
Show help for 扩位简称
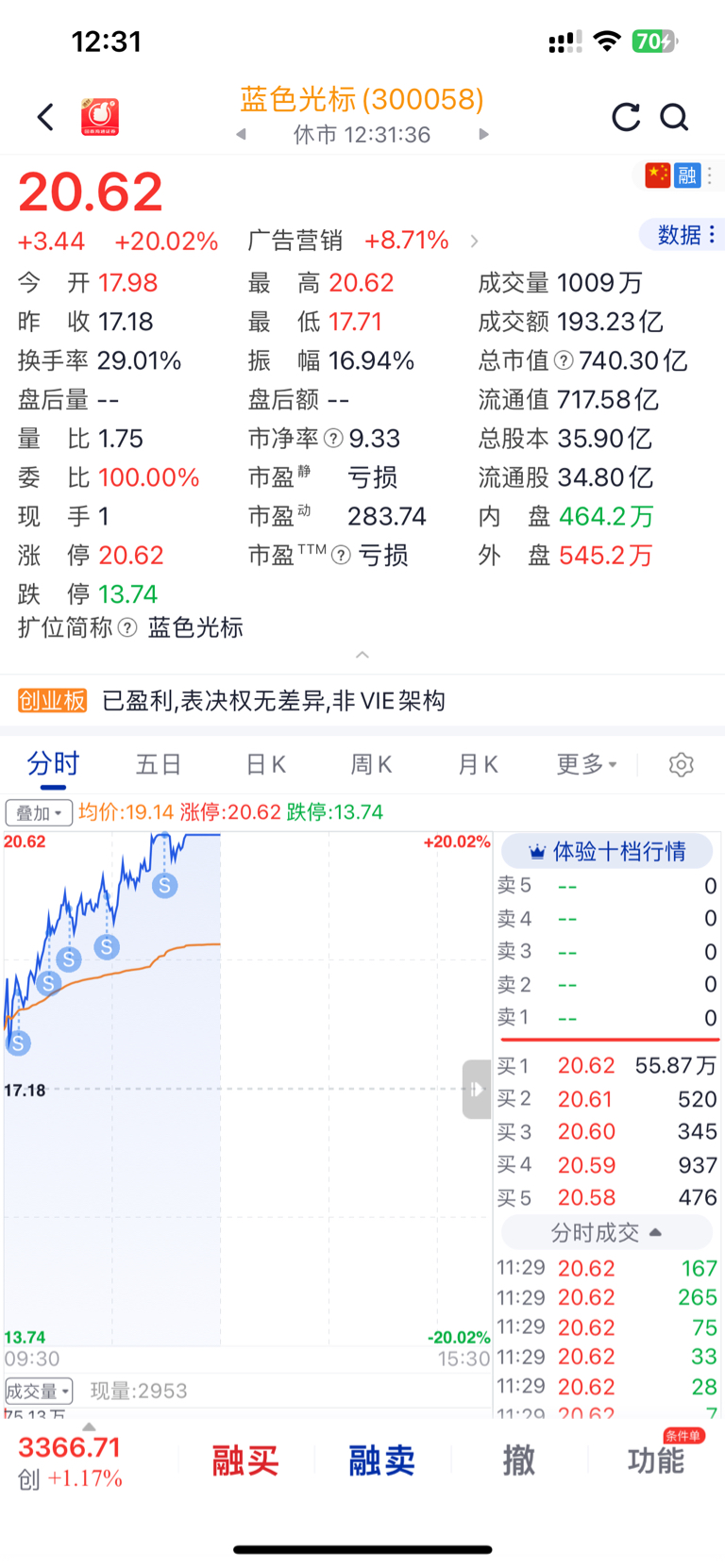[x=127, y=627]
